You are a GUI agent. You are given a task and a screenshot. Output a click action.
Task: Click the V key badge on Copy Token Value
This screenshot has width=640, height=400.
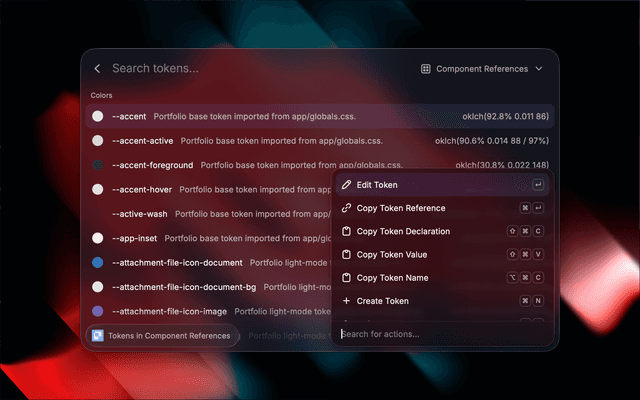538,255
